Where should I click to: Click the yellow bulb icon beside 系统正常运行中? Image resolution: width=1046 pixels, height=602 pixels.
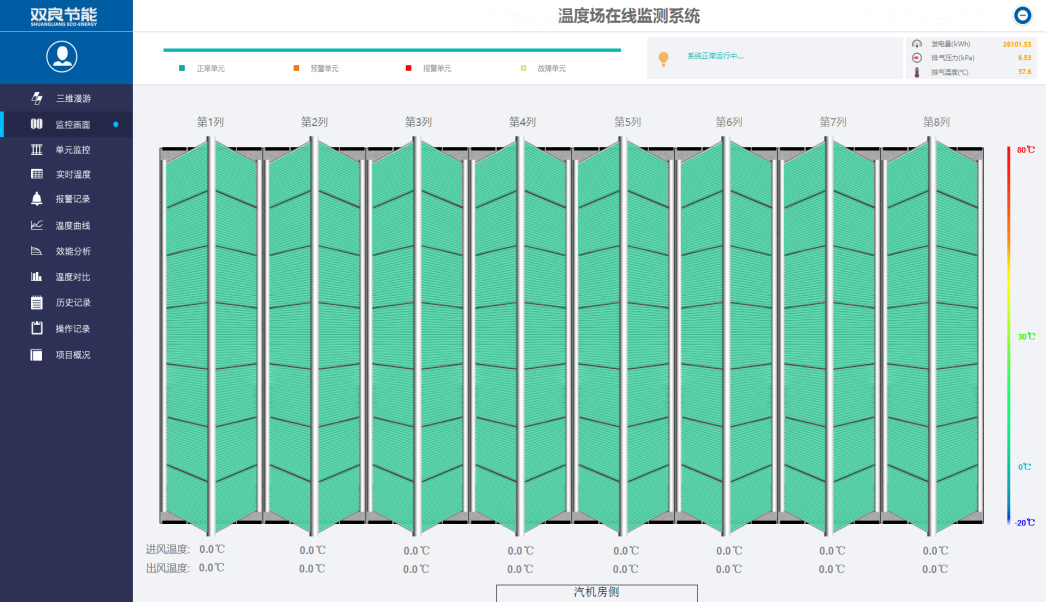pyautogui.click(x=661, y=59)
